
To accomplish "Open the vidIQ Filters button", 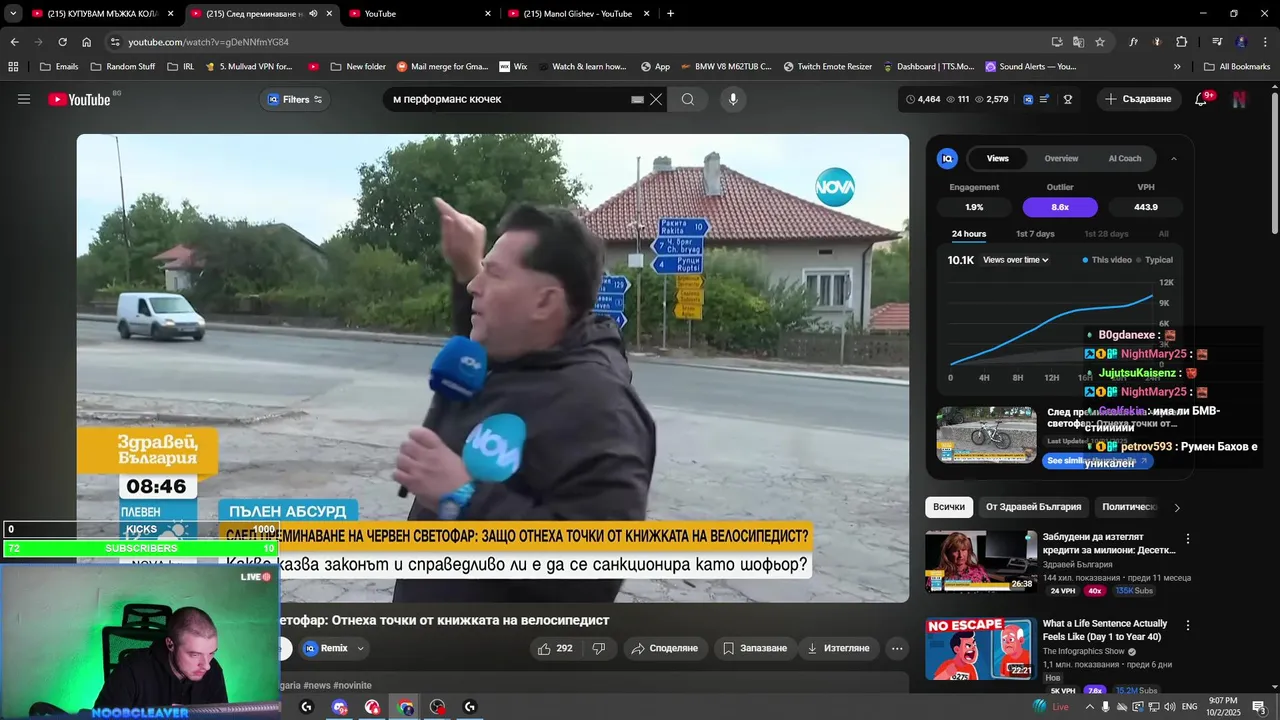I will [294, 99].
